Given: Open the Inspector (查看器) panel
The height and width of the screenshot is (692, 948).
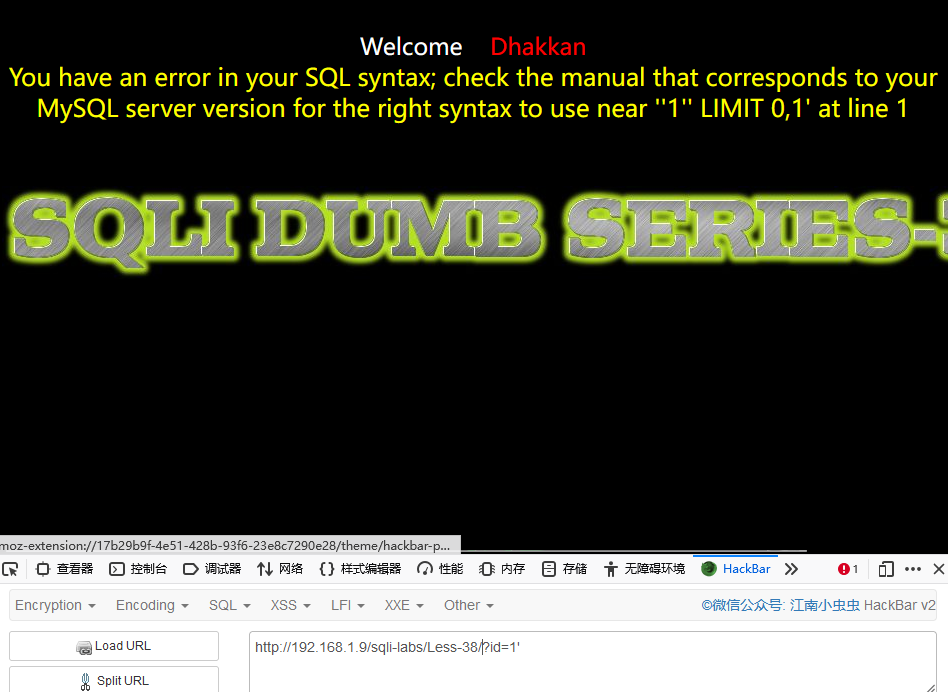Looking at the screenshot, I should click(x=65, y=569).
